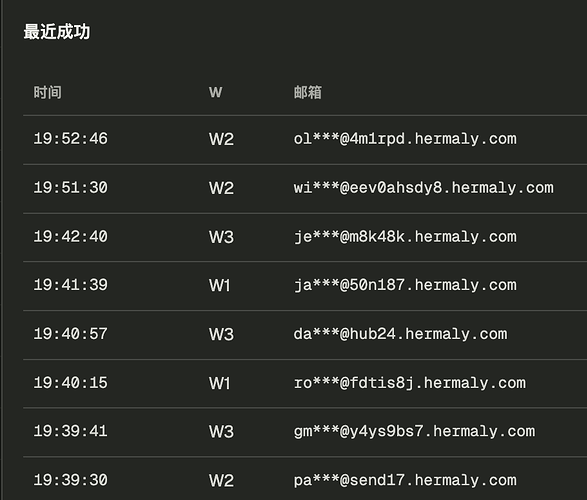Viewport: 587px width, 500px height.
Task: Click the 19:52:46 timestamp
Action: tap(70, 139)
